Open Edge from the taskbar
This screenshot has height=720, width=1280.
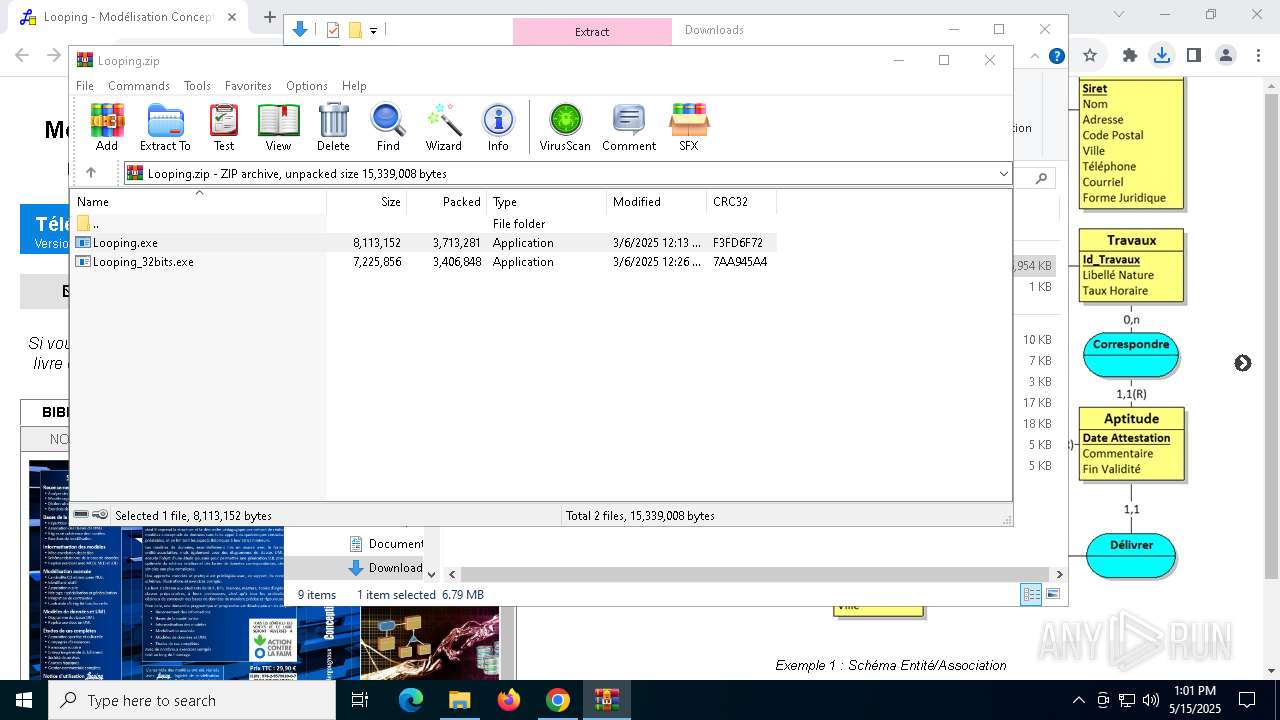[411, 700]
